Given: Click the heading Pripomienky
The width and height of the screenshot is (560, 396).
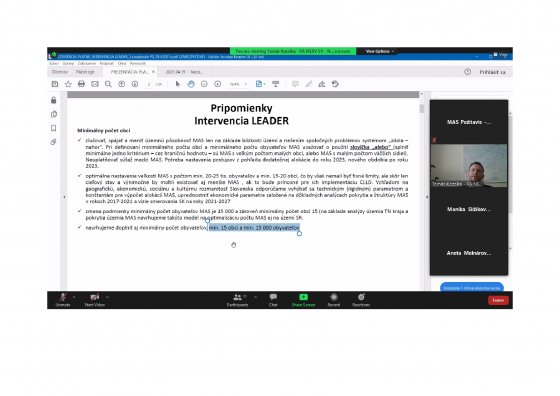Looking at the screenshot, I should click(x=241, y=108).
